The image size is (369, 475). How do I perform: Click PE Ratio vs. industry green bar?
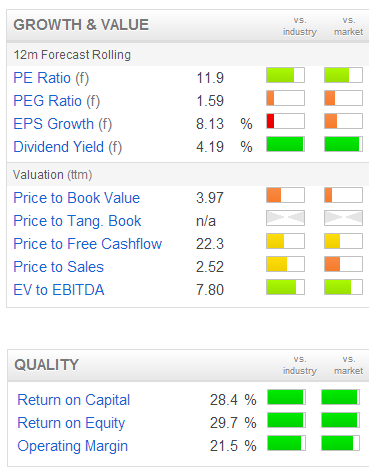285,75
